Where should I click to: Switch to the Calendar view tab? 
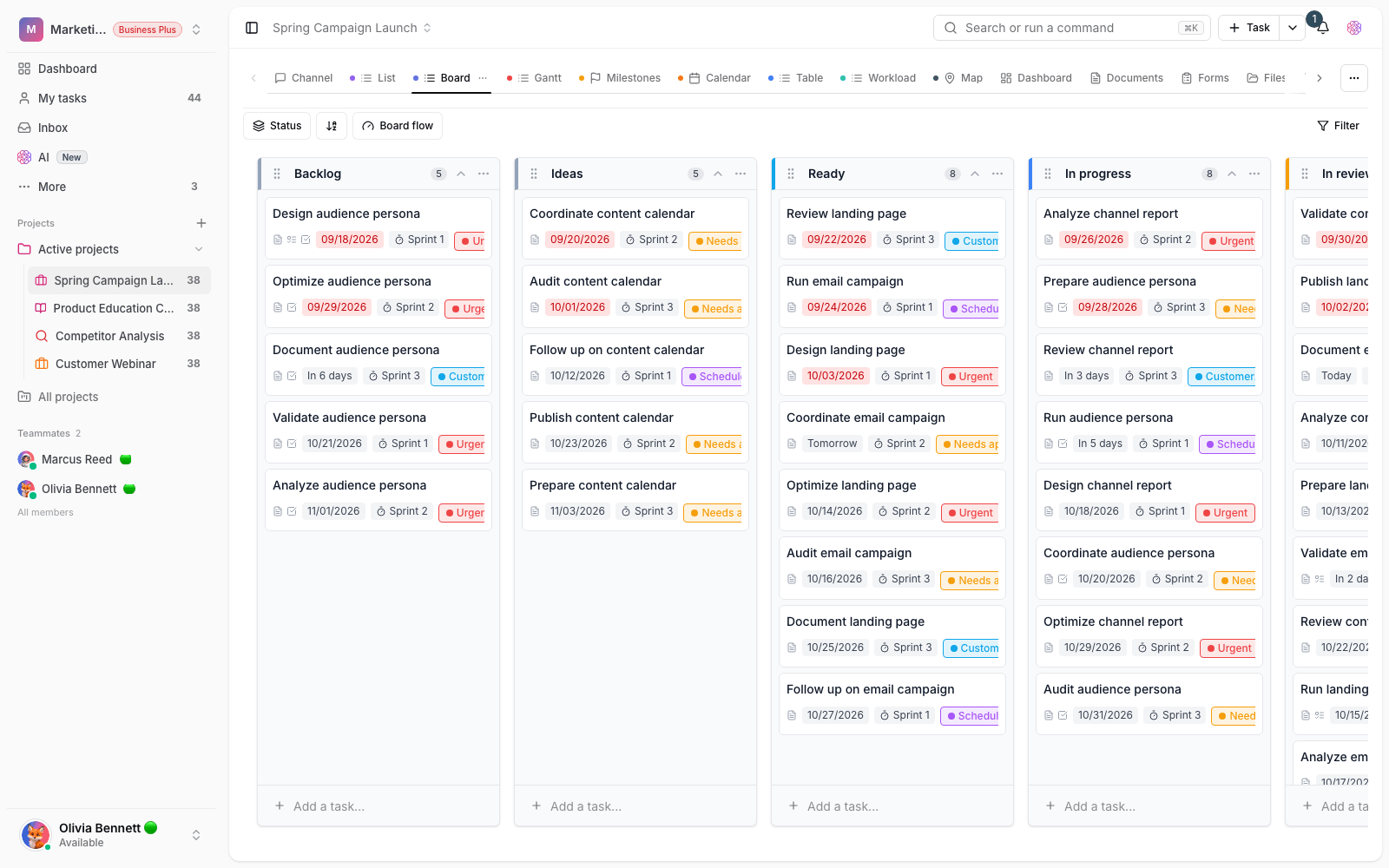pyautogui.click(x=714, y=78)
